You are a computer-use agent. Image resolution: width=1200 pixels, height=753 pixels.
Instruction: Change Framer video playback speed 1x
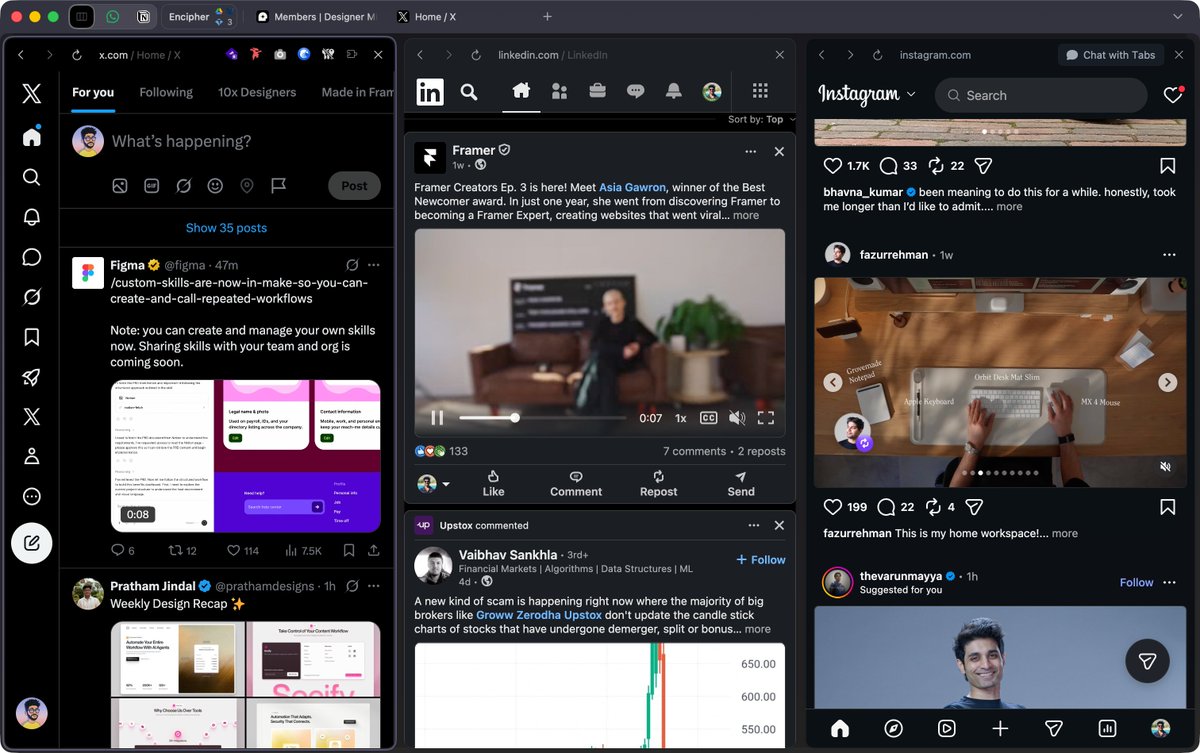click(680, 418)
